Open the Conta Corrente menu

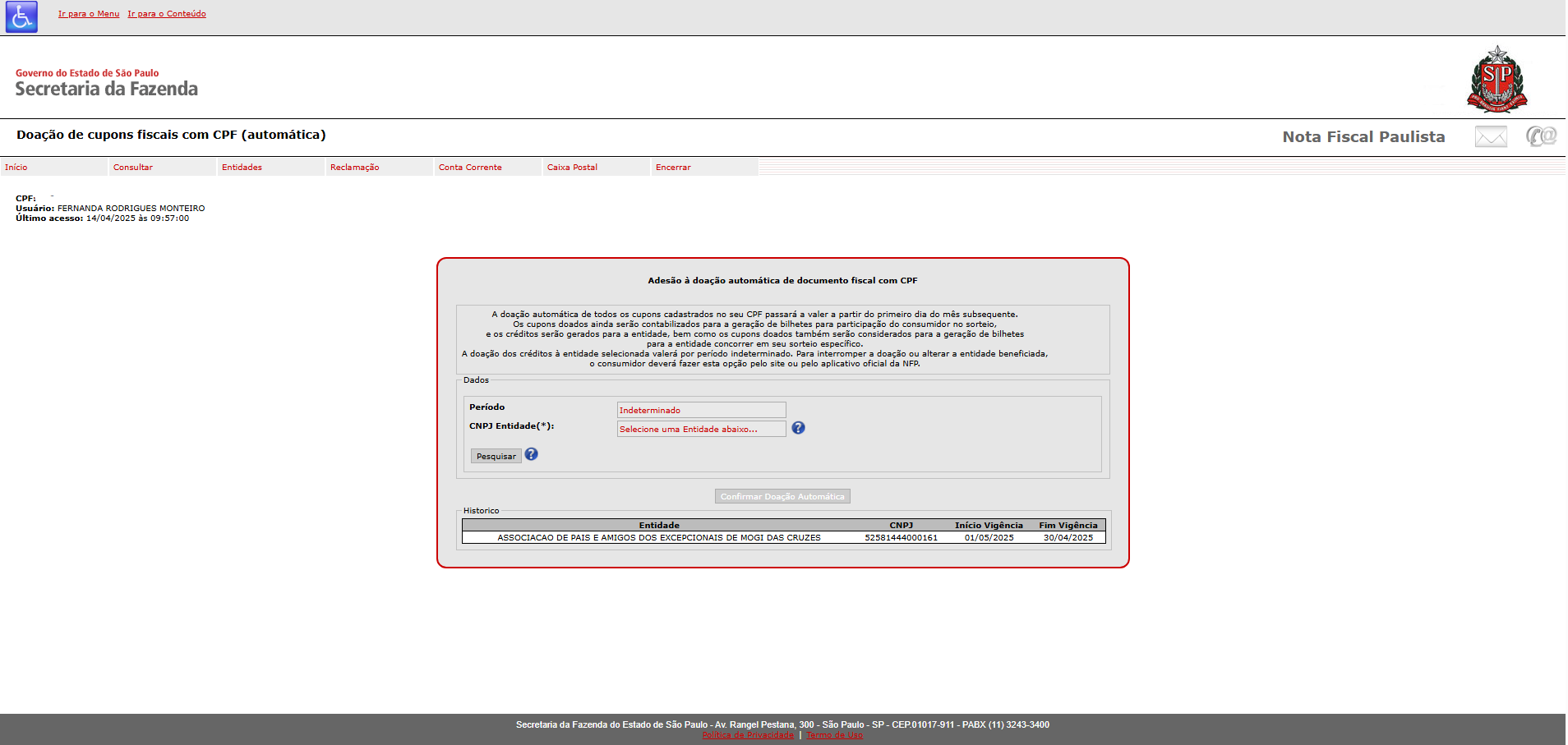coord(470,168)
